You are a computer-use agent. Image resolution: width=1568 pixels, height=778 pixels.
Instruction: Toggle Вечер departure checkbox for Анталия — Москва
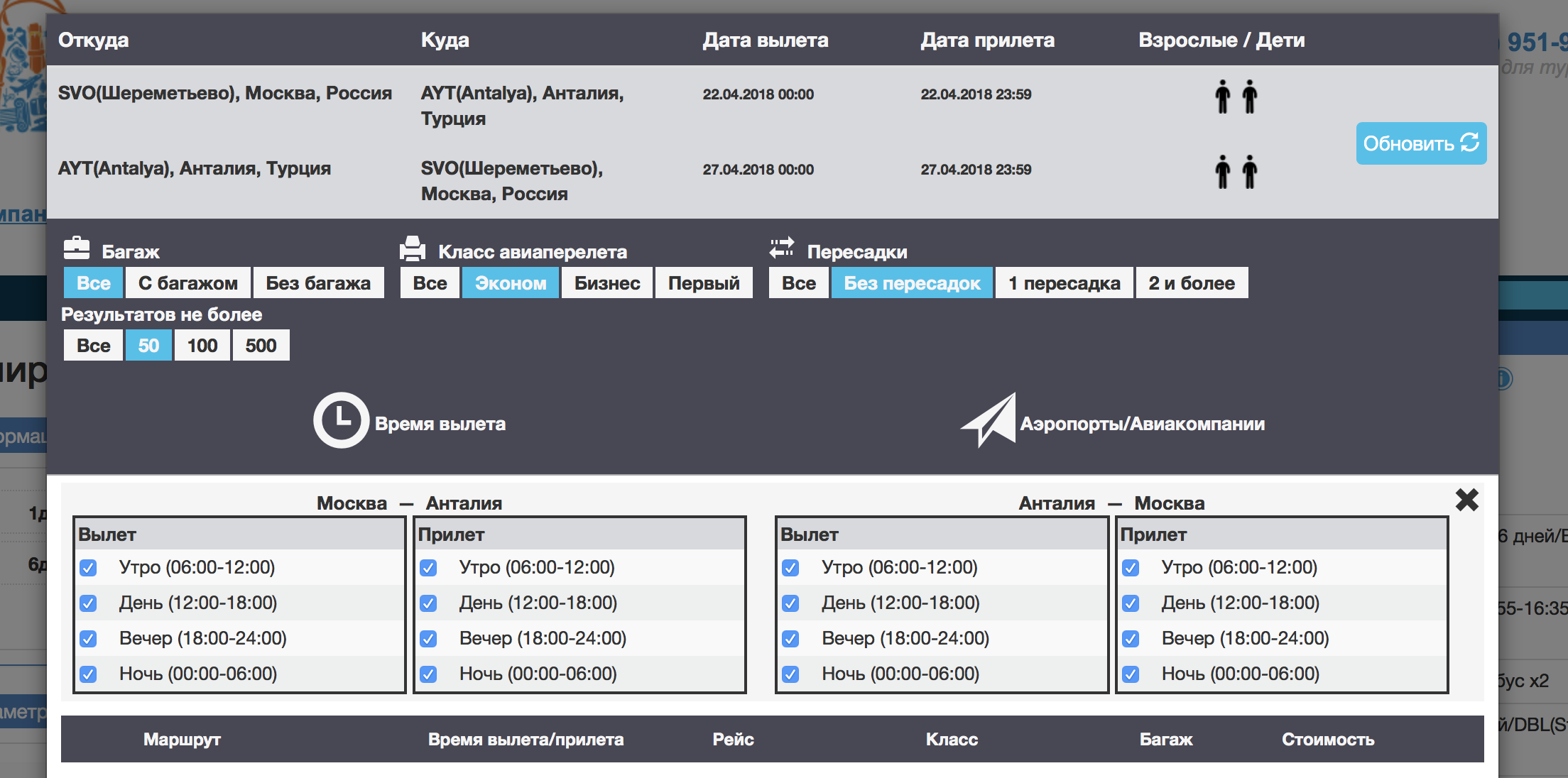click(790, 639)
